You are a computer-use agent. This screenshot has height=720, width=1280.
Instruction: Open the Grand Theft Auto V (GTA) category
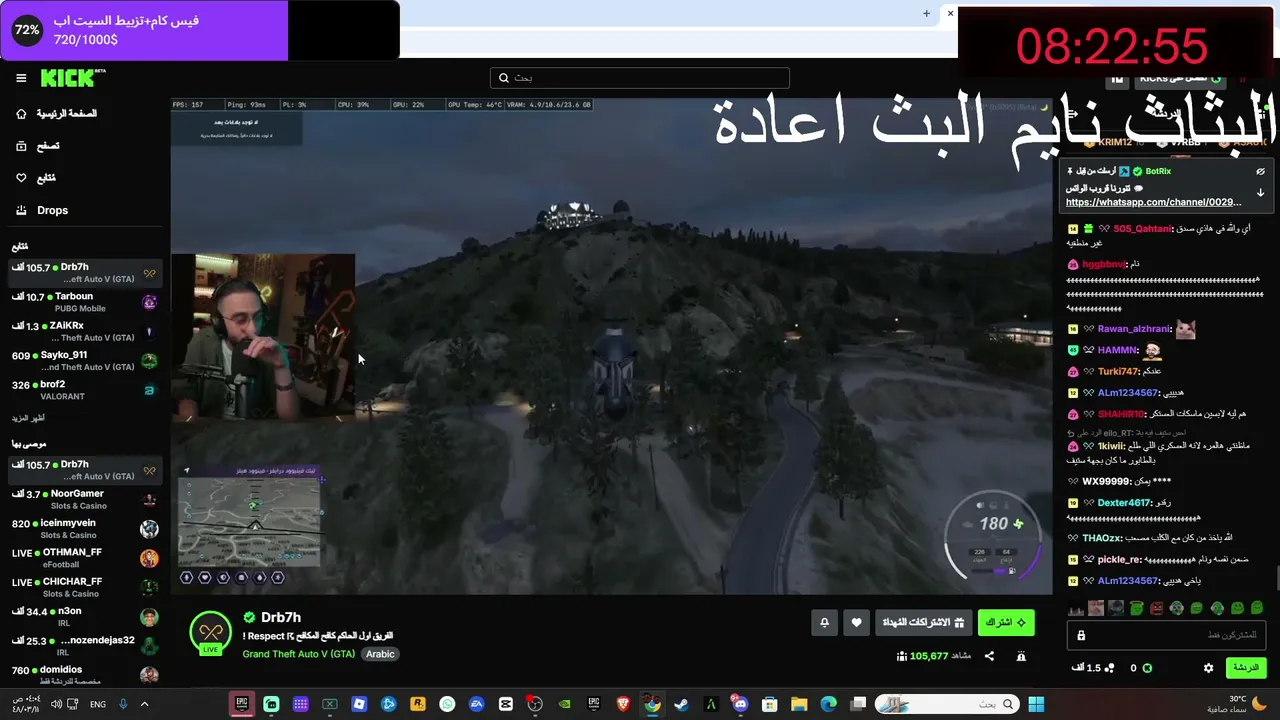click(x=299, y=654)
